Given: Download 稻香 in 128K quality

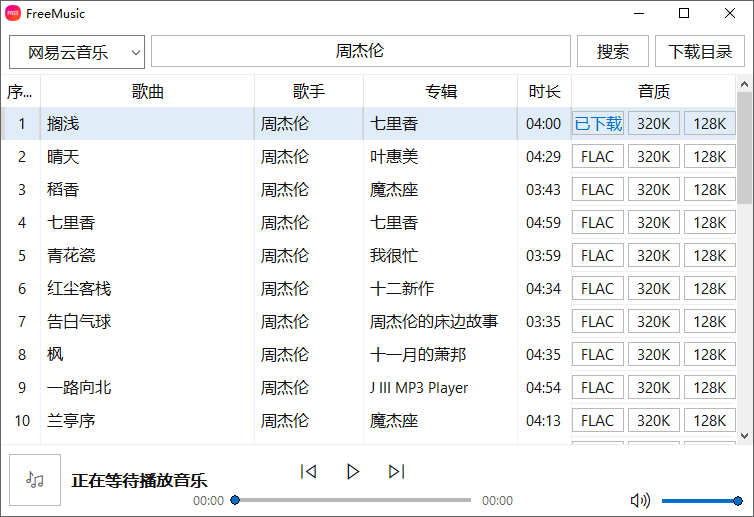Looking at the screenshot, I should coord(710,189).
